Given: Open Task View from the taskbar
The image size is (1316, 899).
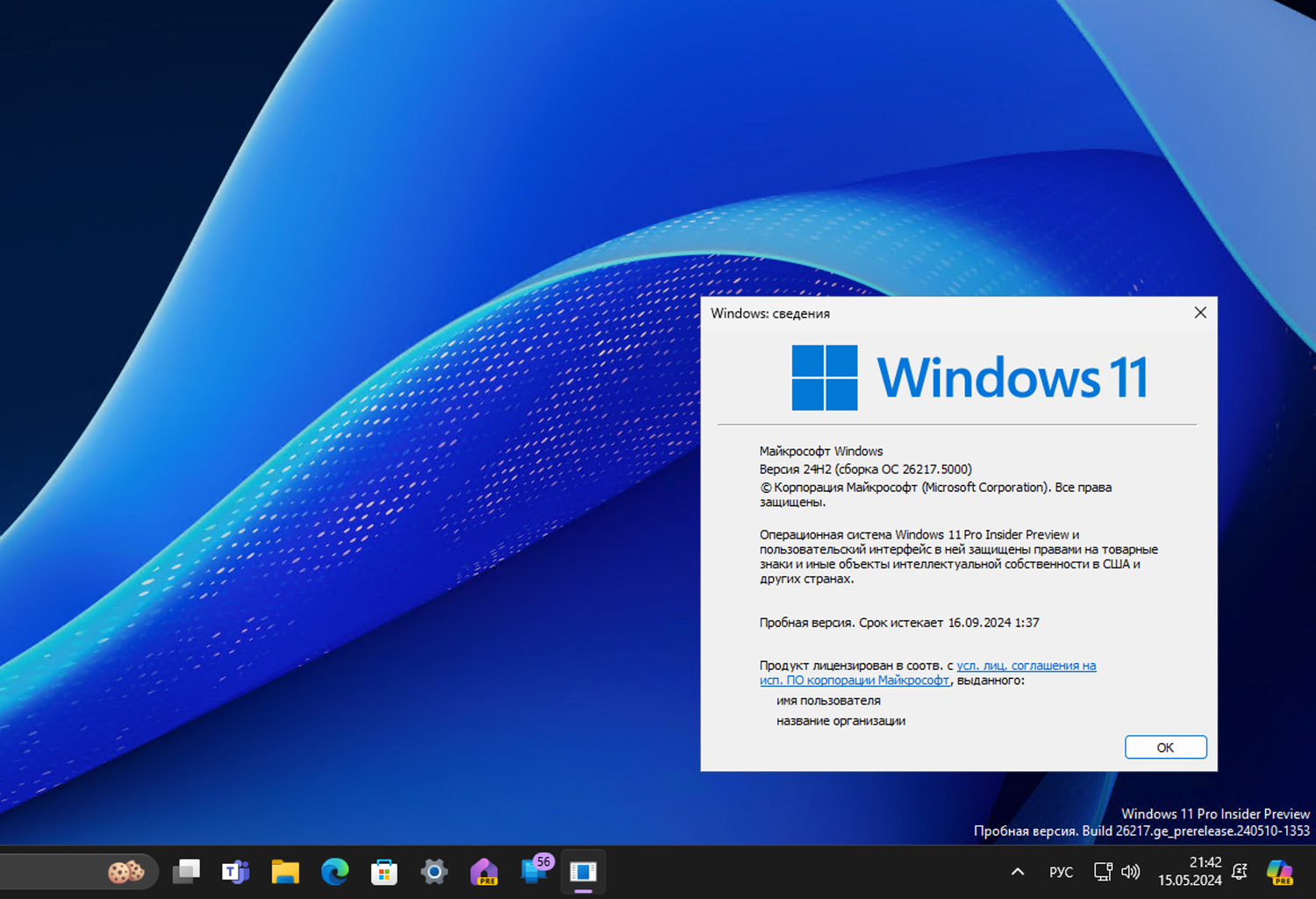Looking at the screenshot, I should (186, 871).
